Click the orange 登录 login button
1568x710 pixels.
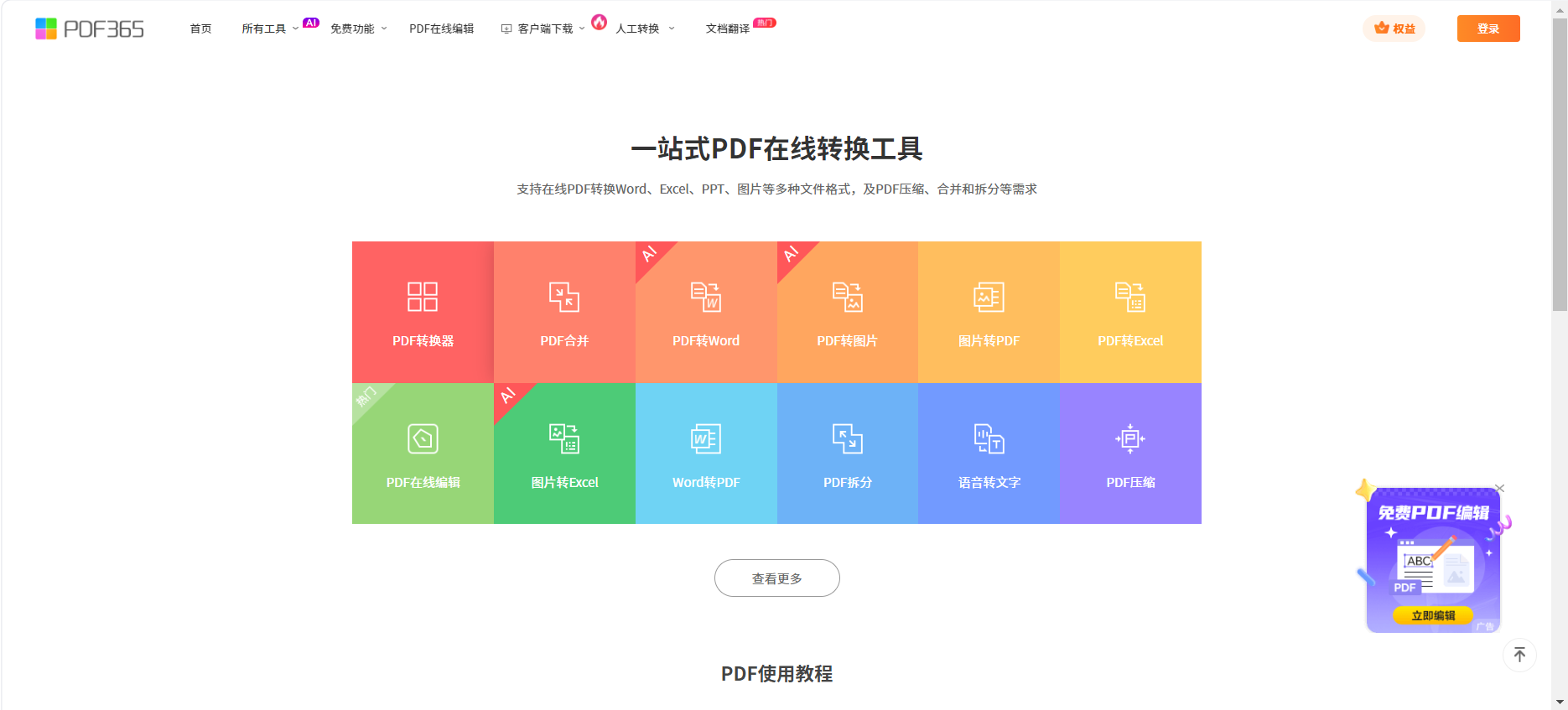1488,29
